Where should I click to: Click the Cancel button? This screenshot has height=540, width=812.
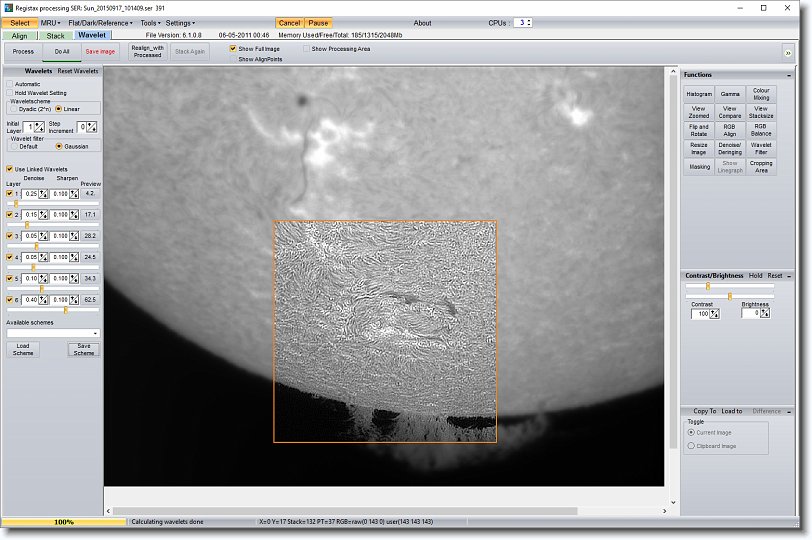pos(289,23)
